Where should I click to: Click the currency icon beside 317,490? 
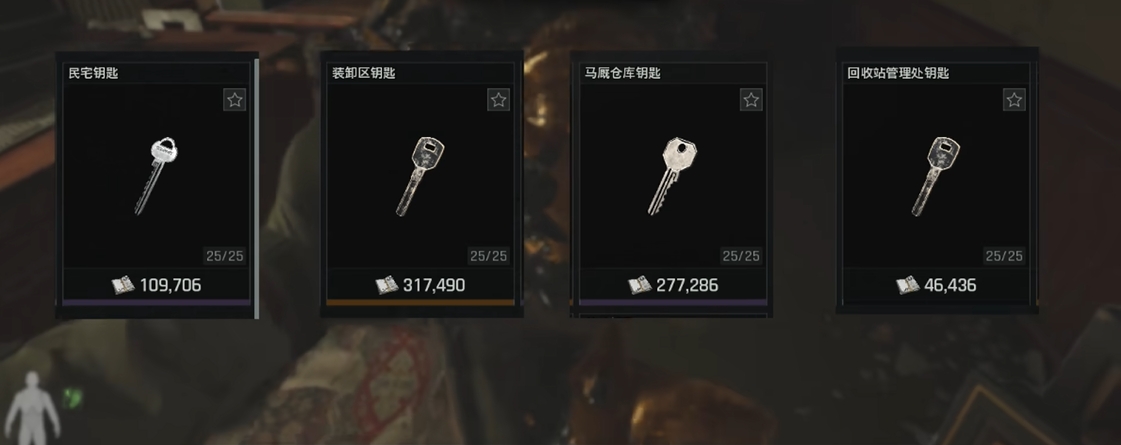tap(387, 285)
